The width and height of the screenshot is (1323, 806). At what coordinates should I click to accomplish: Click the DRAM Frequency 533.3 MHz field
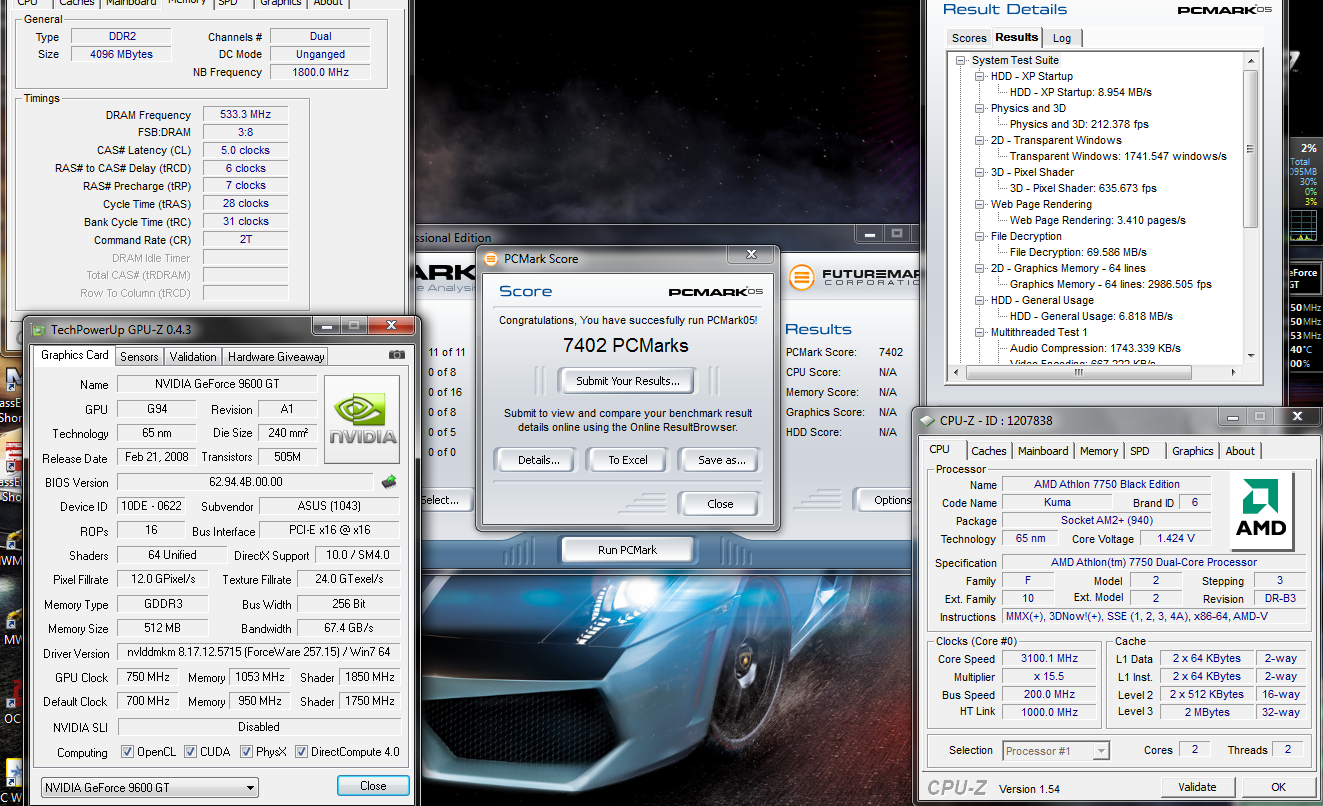pos(245,115)
